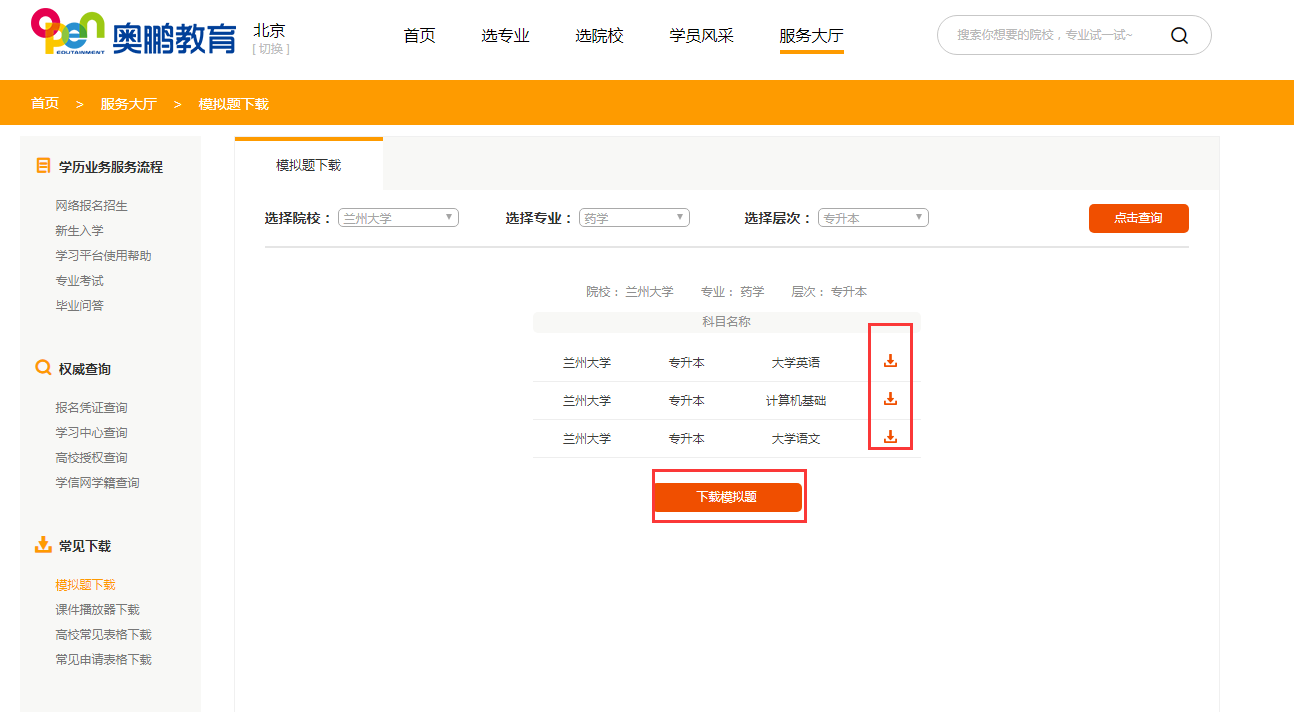The height and width of the screenshot is (712, 1294).
Task: Click the magnifier icon beside 权威查询
Action: (42, 368)
